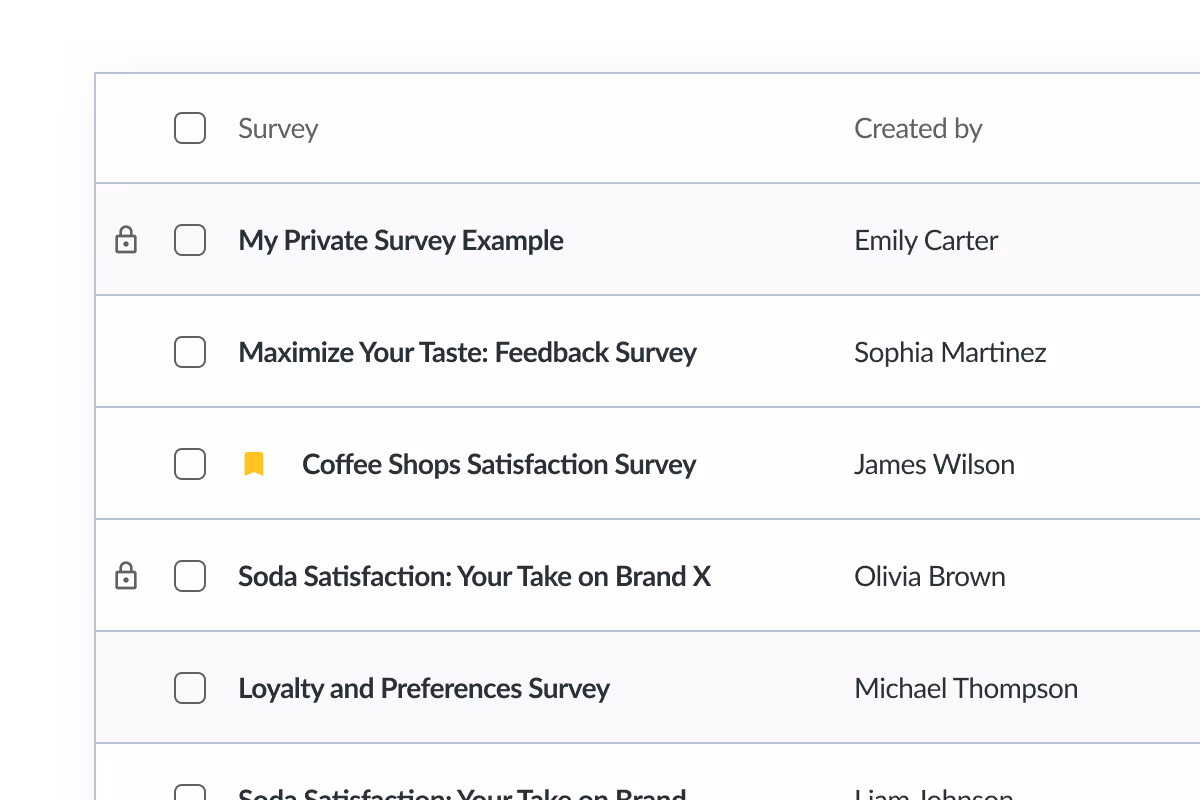The height and width of the screenshot is (800, 1200).
Task: Click the lock icon beside My Private Survey Example
Action: tap(125, 240)
